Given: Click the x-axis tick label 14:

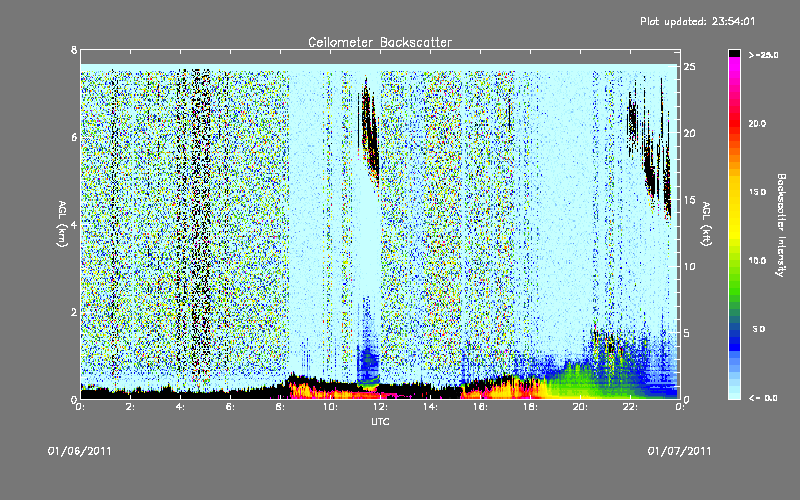Looking at the screenshot, I should (x=430, y=407).
